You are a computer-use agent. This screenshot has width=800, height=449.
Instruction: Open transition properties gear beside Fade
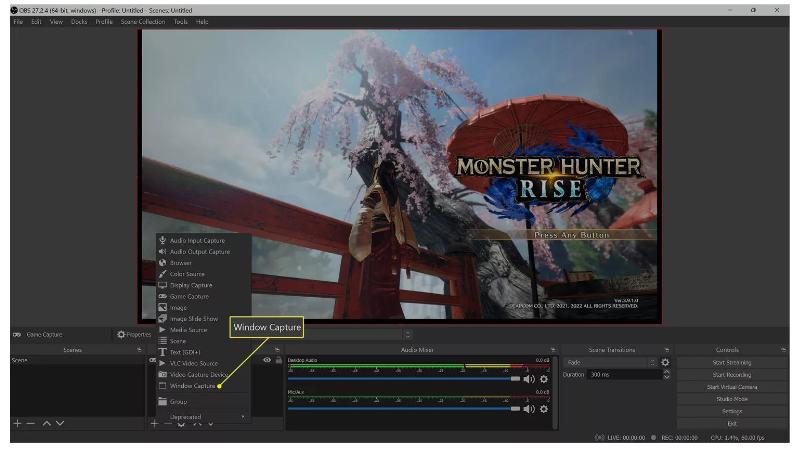pos(665,362)
